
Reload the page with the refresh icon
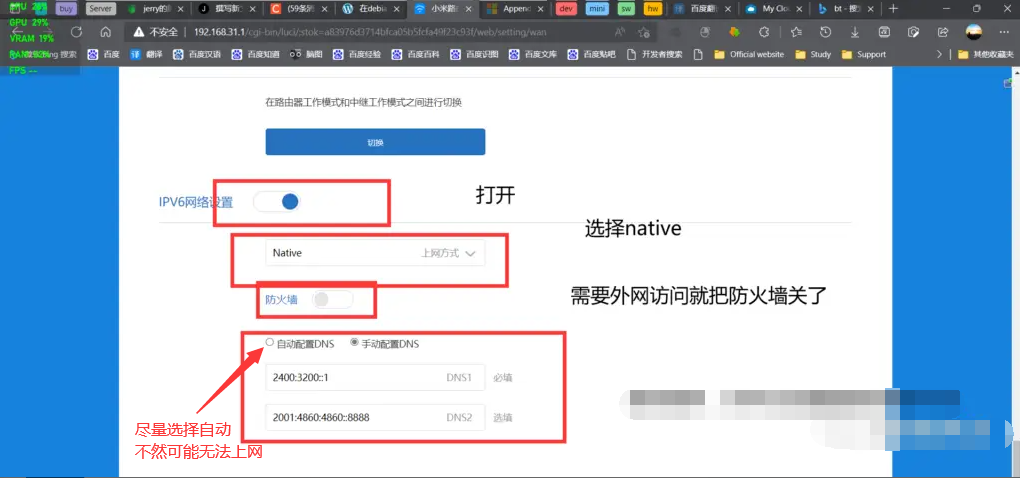[x=77, y=32]
